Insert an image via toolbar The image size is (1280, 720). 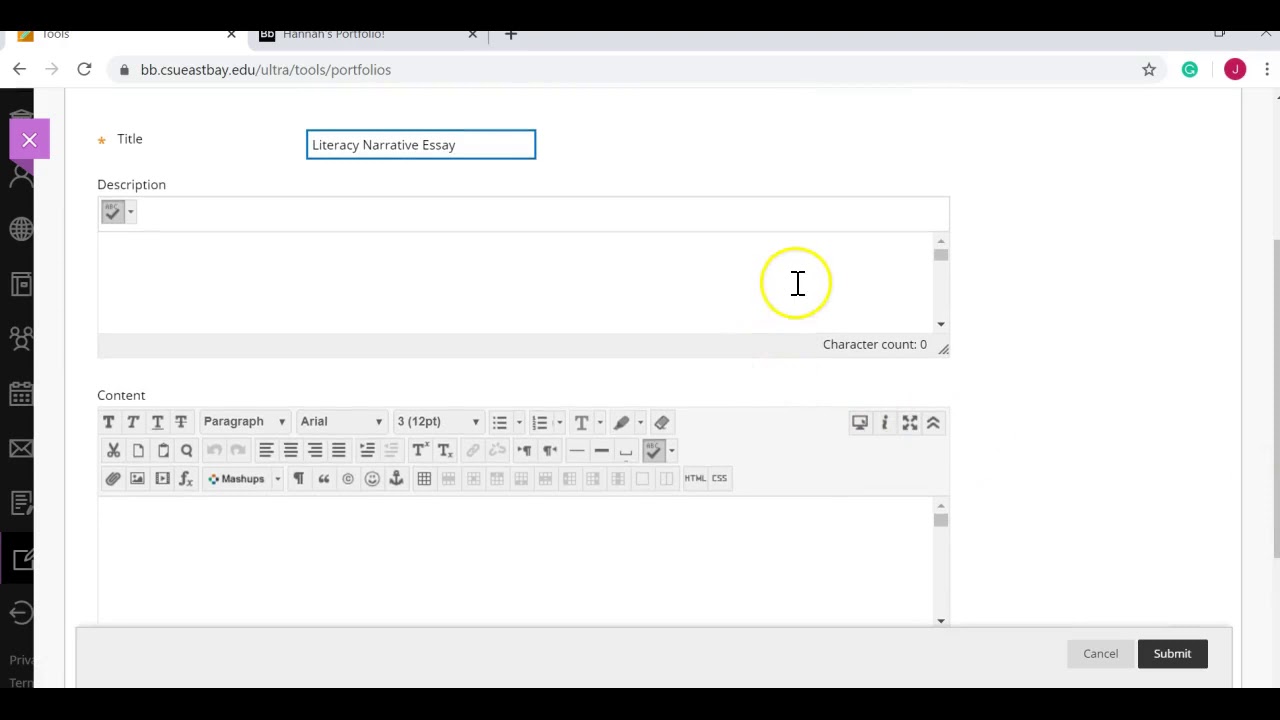[x=137, y=479]
